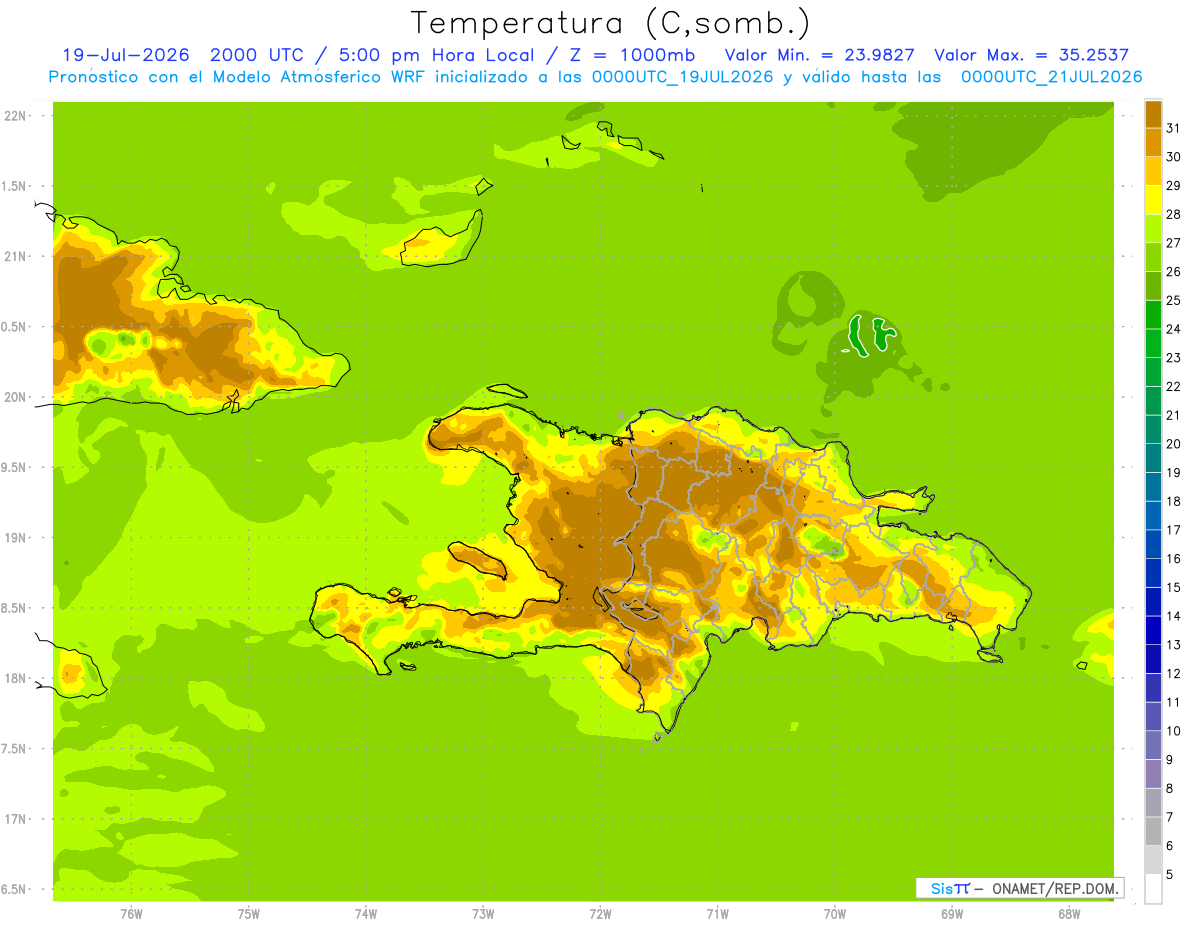The height and width of the screenshot is (927, 1200).
Task: Click the legend value 31
Action: 1173,128
